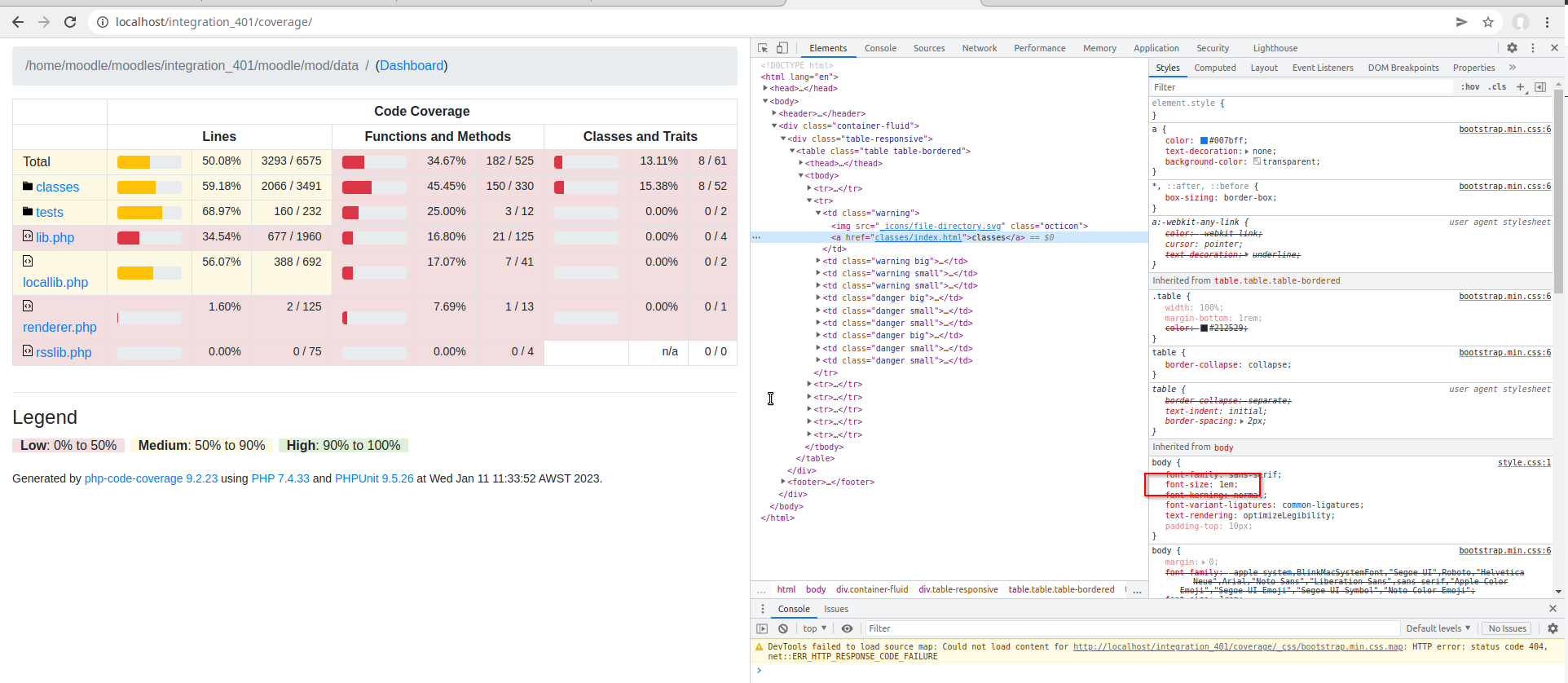Expand the header node in the DOM tree
Screen dimensions: 1568x683
coord(774,113)
